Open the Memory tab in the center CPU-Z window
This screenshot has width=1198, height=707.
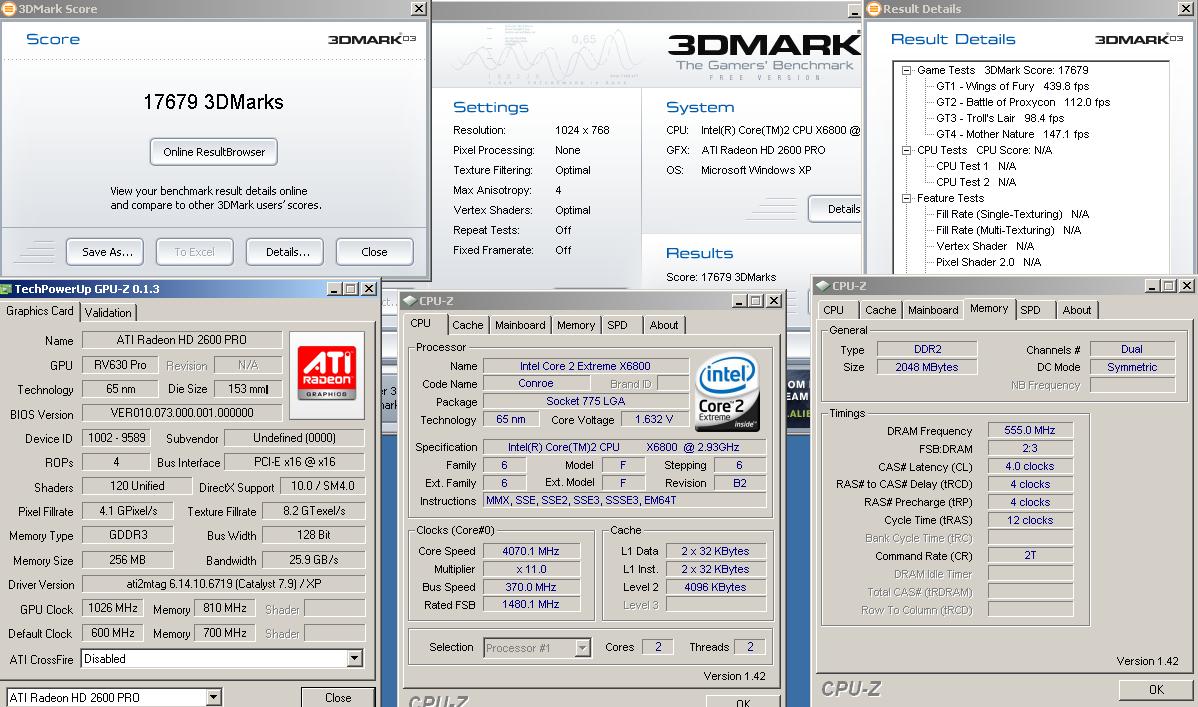[x=575, y=326]
